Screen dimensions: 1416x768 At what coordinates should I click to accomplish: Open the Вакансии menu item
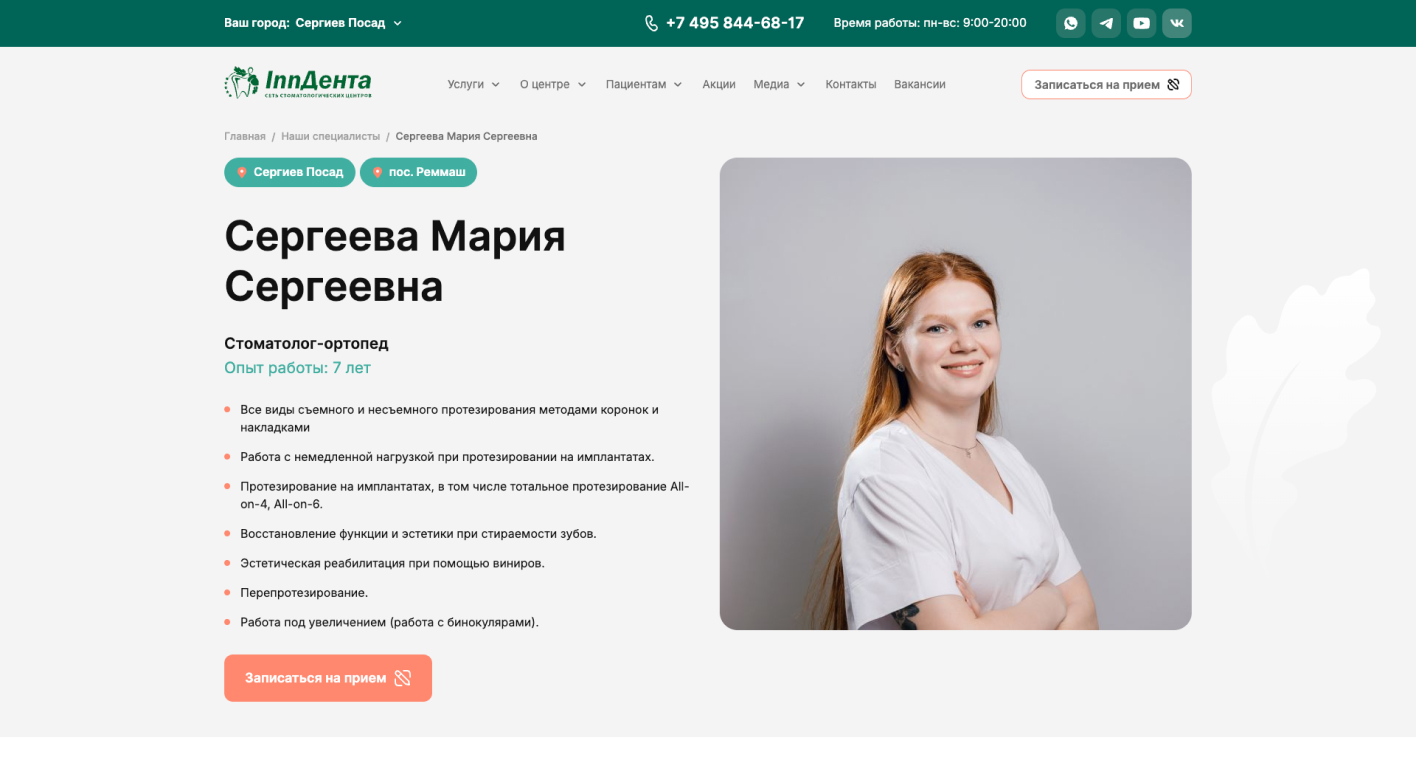click(x=920, y=85)
